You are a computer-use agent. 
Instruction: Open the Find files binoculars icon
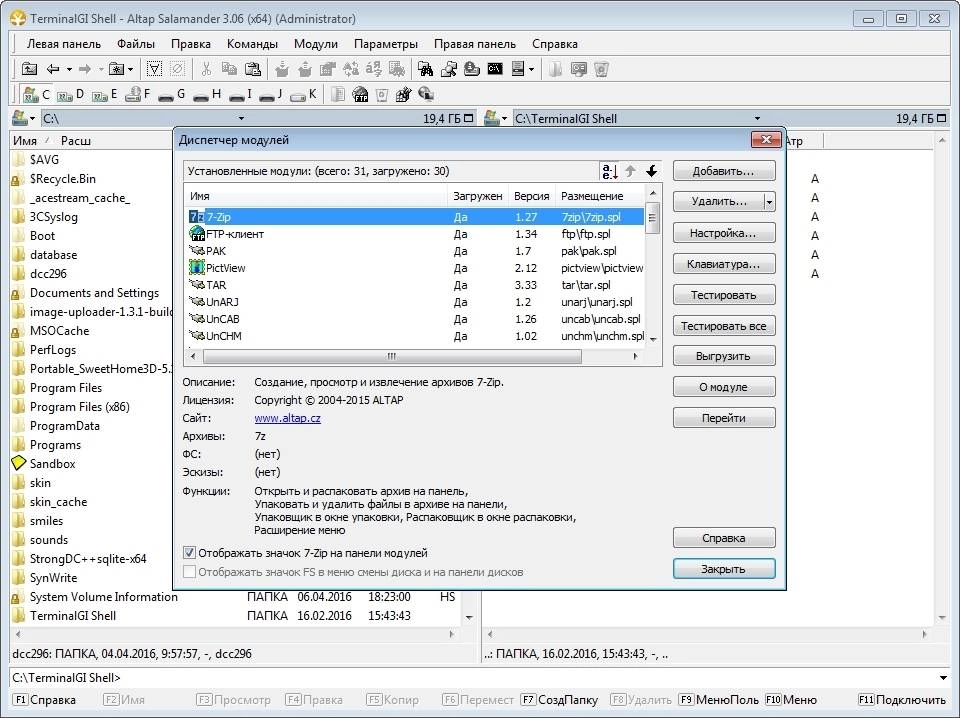click(x=426, y=69)
